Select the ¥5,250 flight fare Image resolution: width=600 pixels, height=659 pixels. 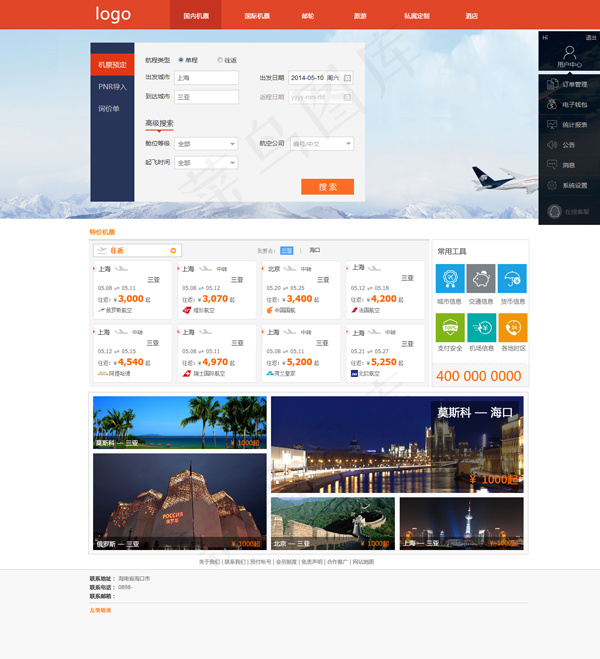[384, 362]
